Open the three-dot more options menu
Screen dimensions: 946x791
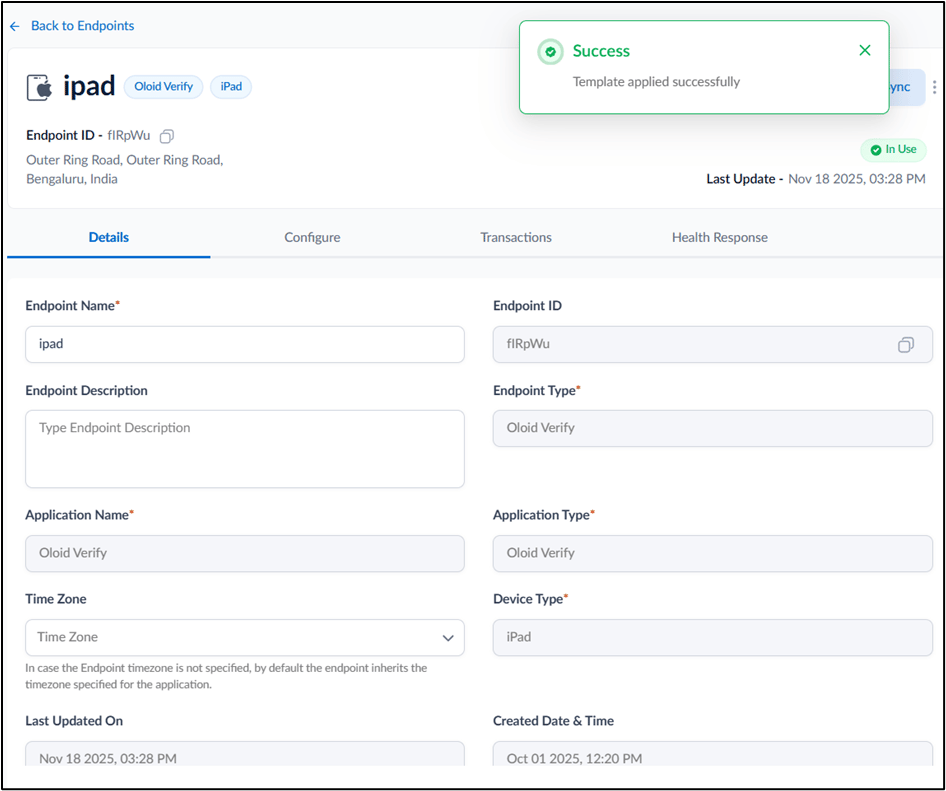[935, 87]
